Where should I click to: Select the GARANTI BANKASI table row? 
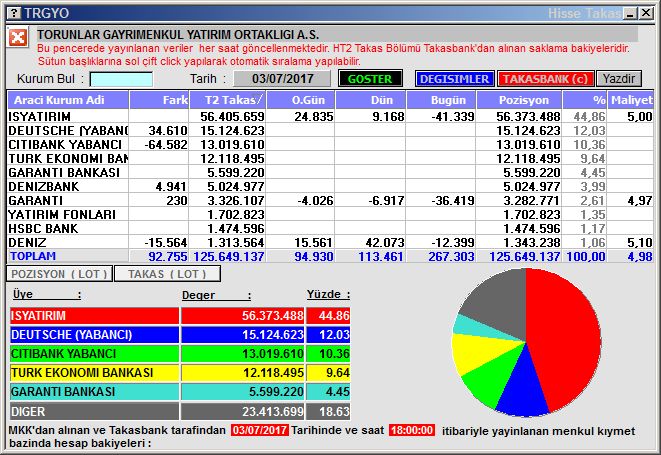[x=330, y=172]
